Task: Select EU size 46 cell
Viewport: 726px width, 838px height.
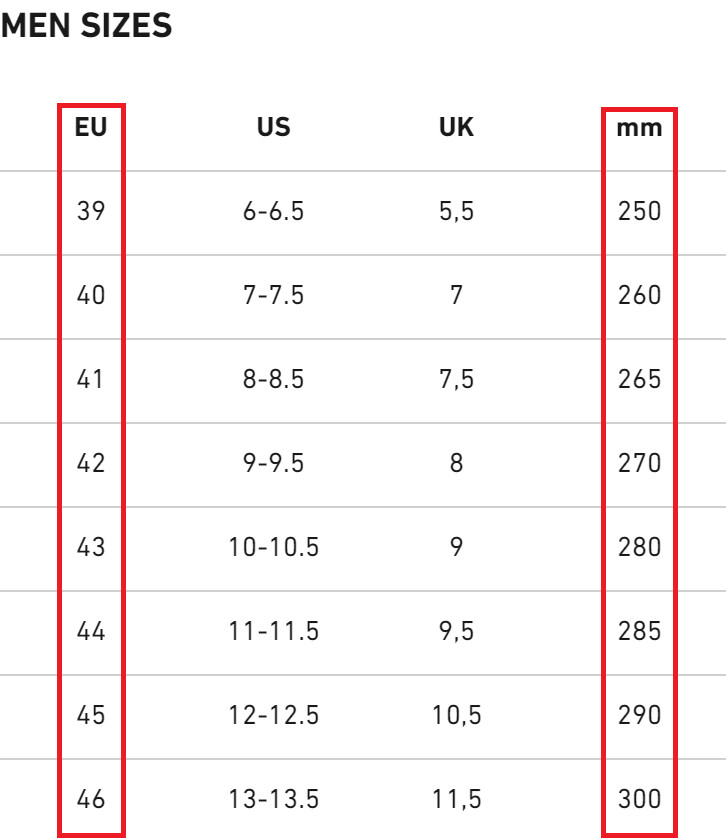Action: coord(90,799)
